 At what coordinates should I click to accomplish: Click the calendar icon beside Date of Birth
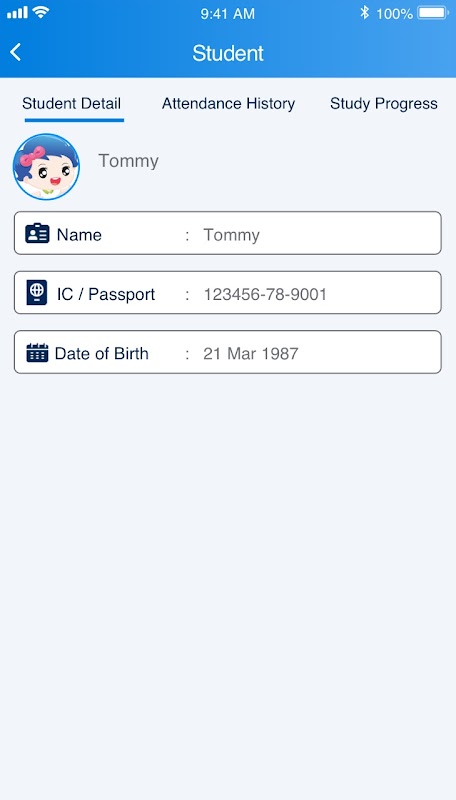tap(37, 353)
